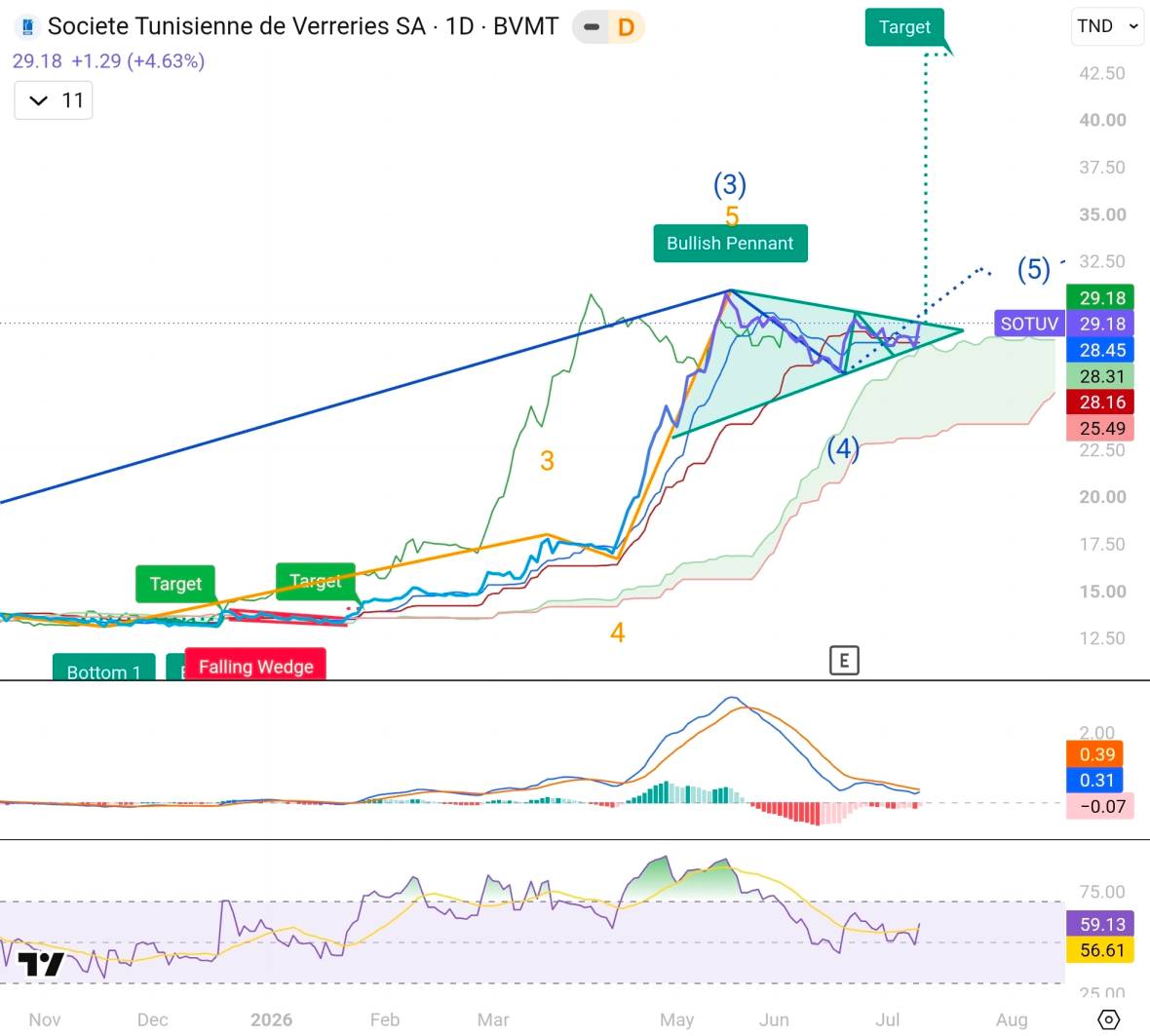Click the SOTUV price label tag
Viewport: 1150px width, 1036px height.
[x=1029, y=324]
